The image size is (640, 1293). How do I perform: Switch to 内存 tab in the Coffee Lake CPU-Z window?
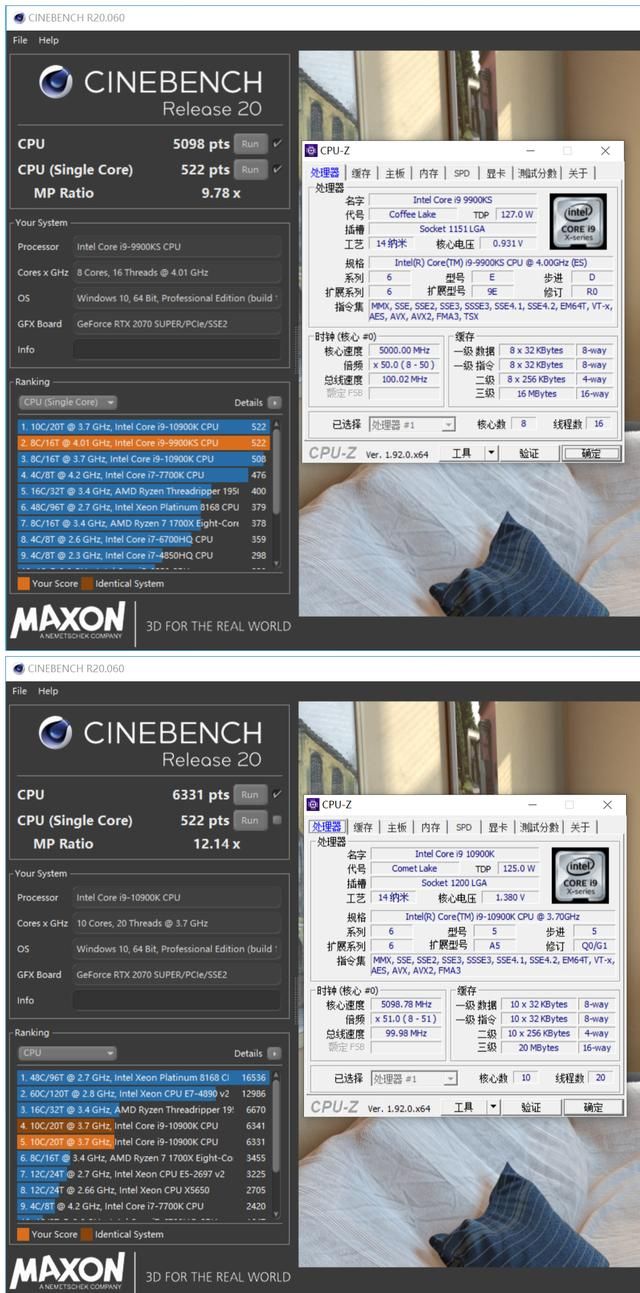429,173
